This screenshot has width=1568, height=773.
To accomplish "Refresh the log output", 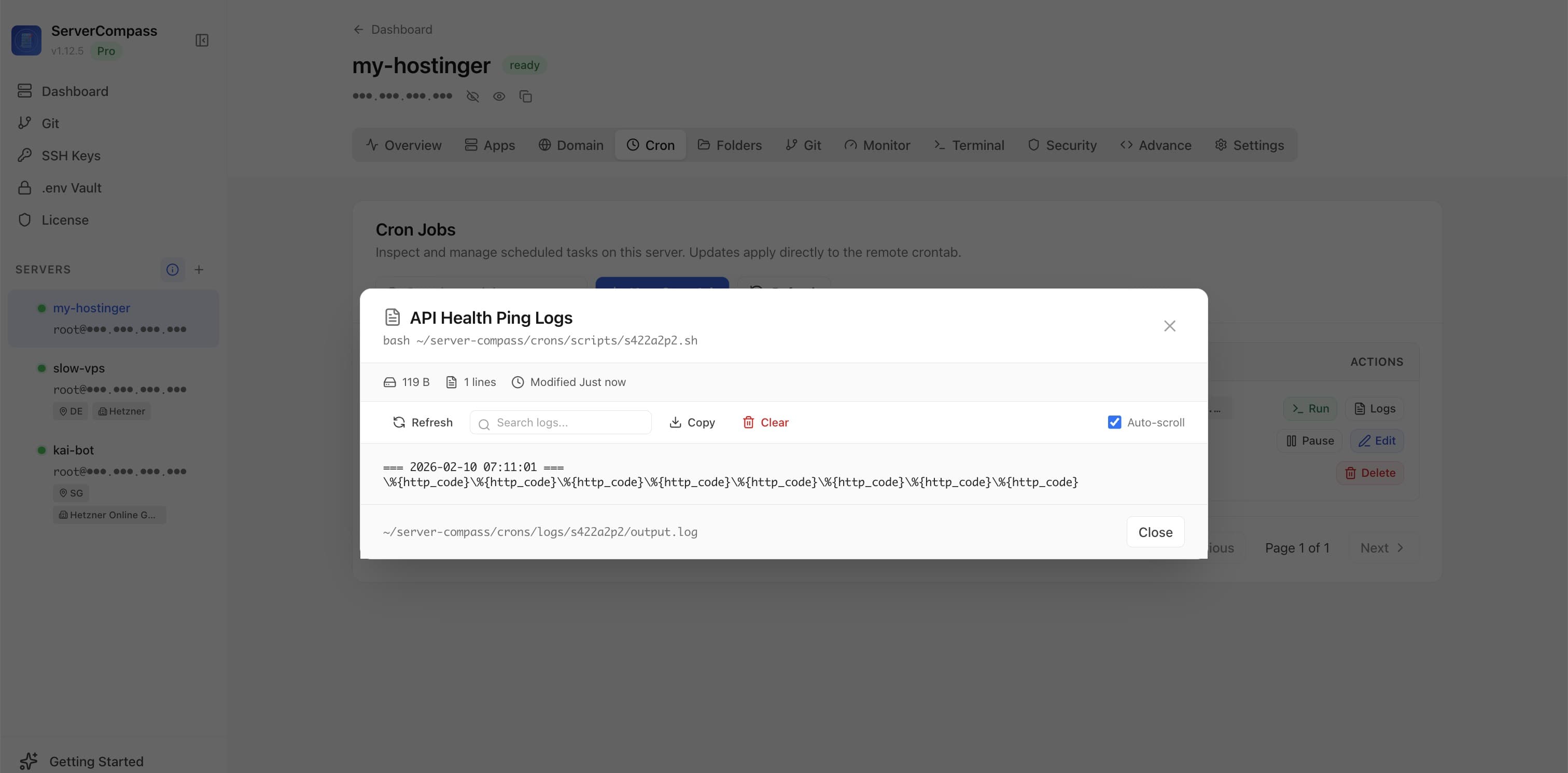I will [x=423, y=422].
